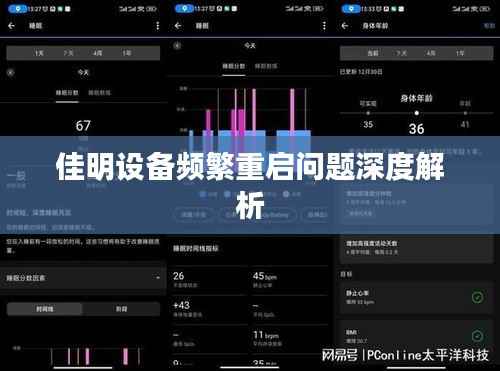Tap the 26 metric in the sleep timeline

click(x=179, y=276)
